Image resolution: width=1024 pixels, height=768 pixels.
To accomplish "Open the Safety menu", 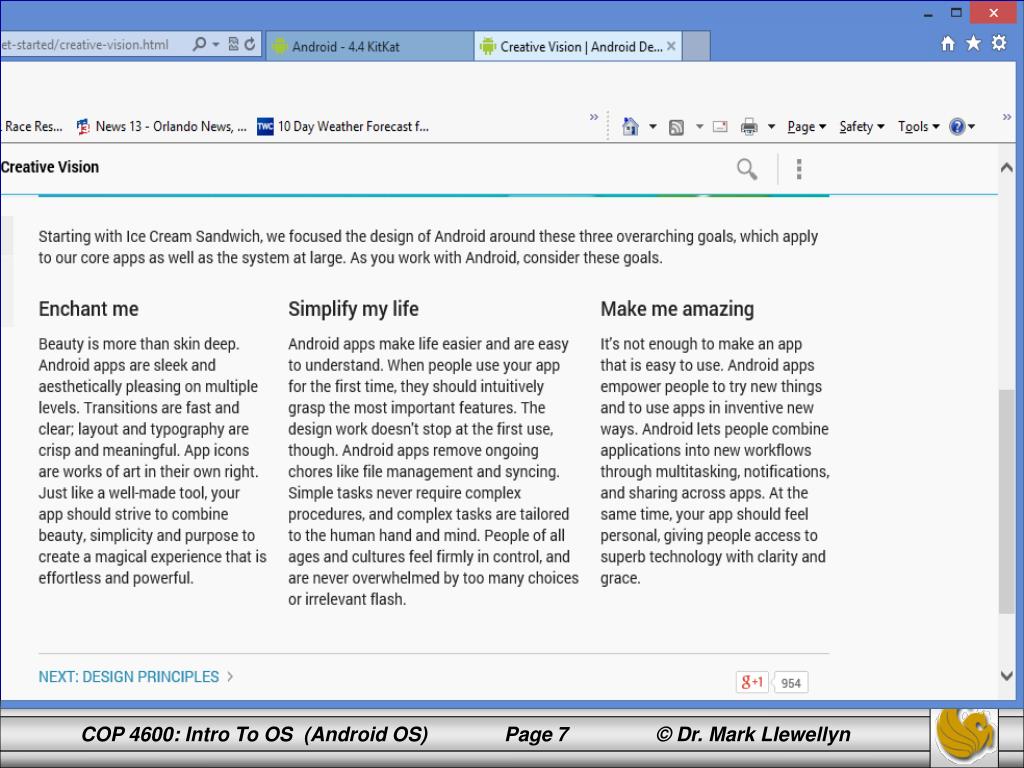I will pyautogui.click(x=861, y=127).
